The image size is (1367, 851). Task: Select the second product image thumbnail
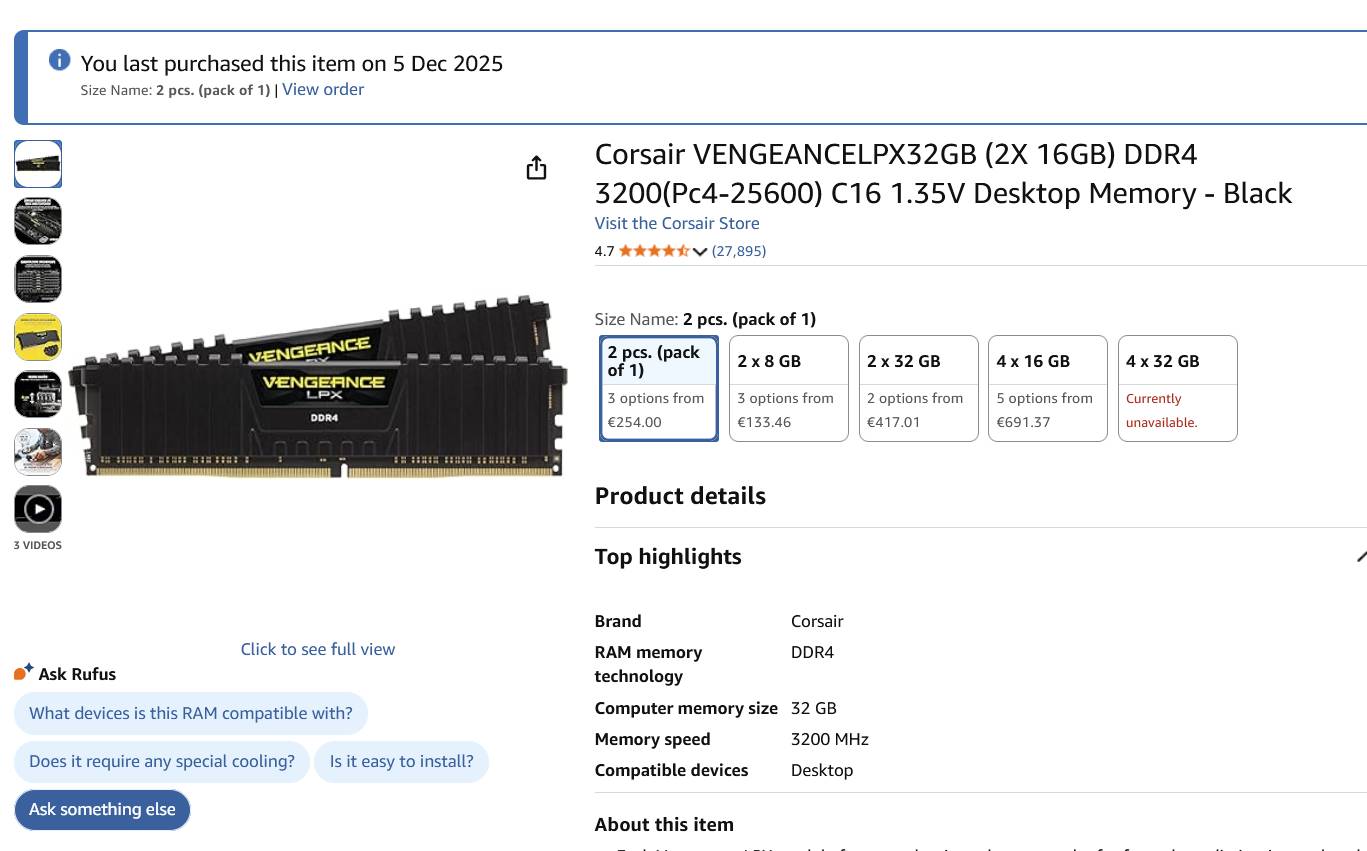[x=38, y=221]
